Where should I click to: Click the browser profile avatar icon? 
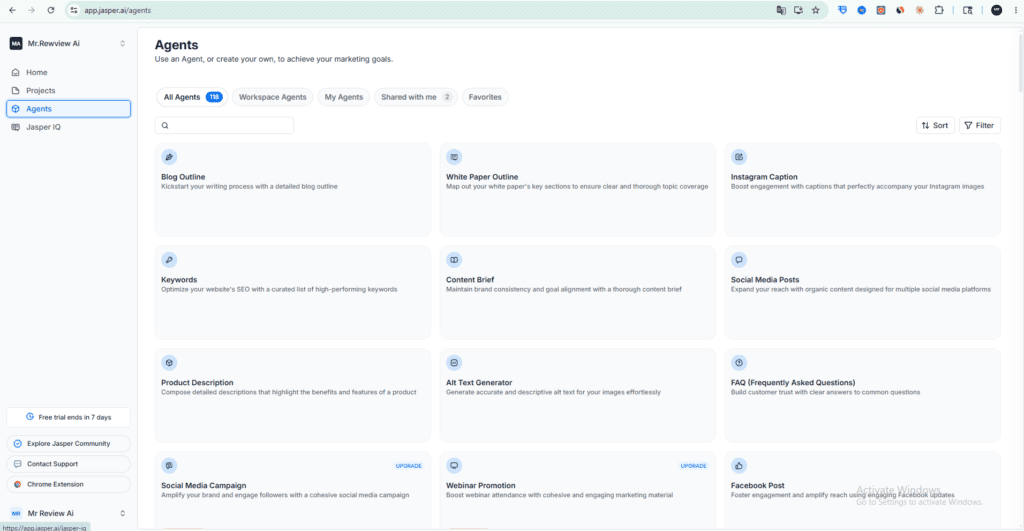[x=997, y=10]
